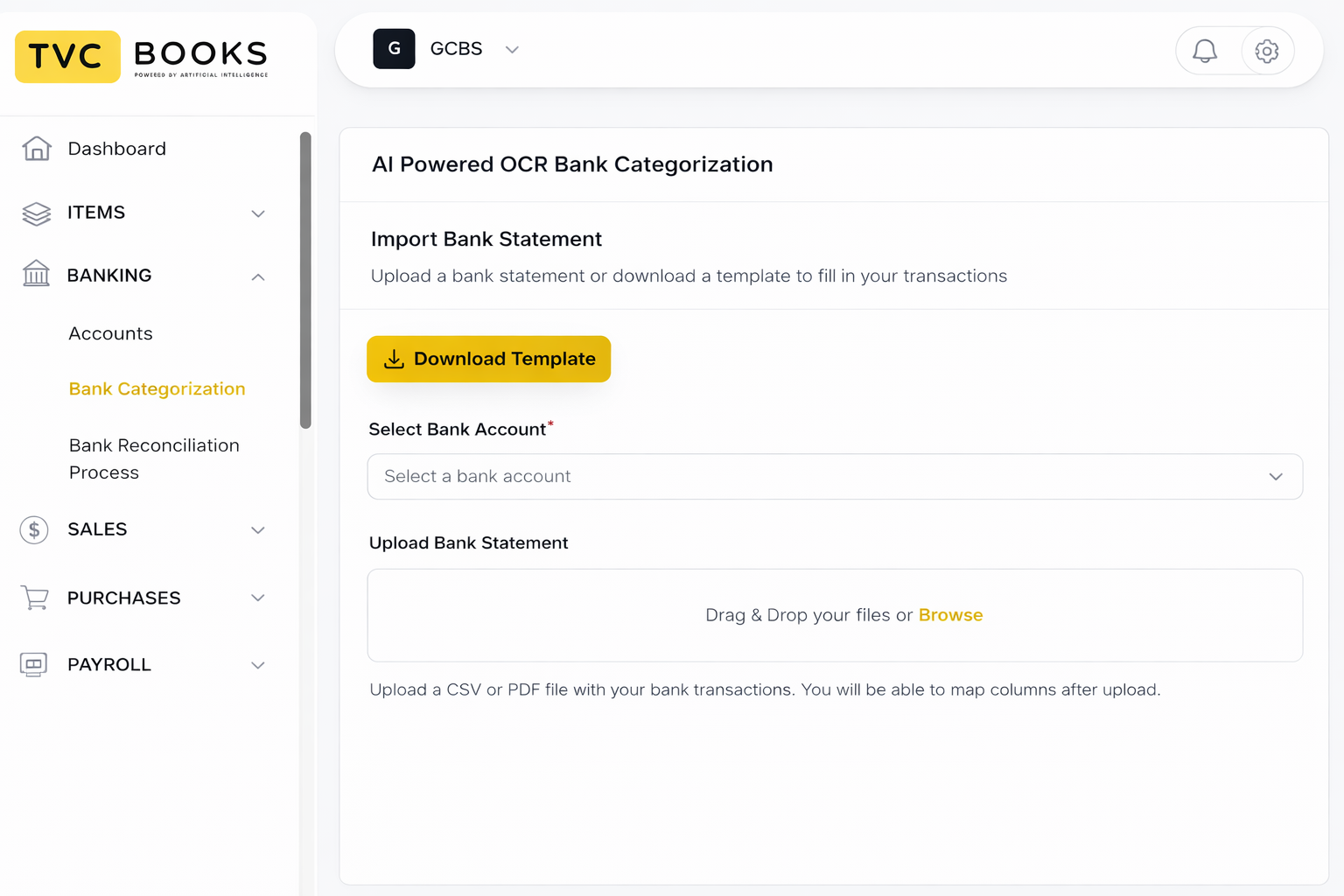Collapse the BANKING section chevron
1344x896 pixels.
[258, 276]
